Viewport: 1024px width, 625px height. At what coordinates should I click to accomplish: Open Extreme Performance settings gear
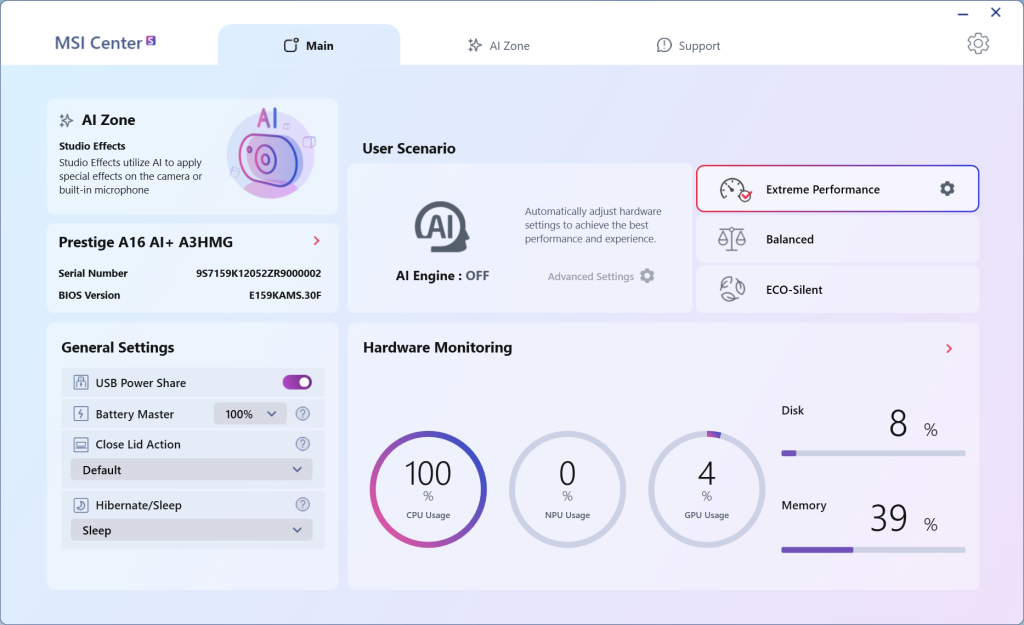tap(947, 189)
